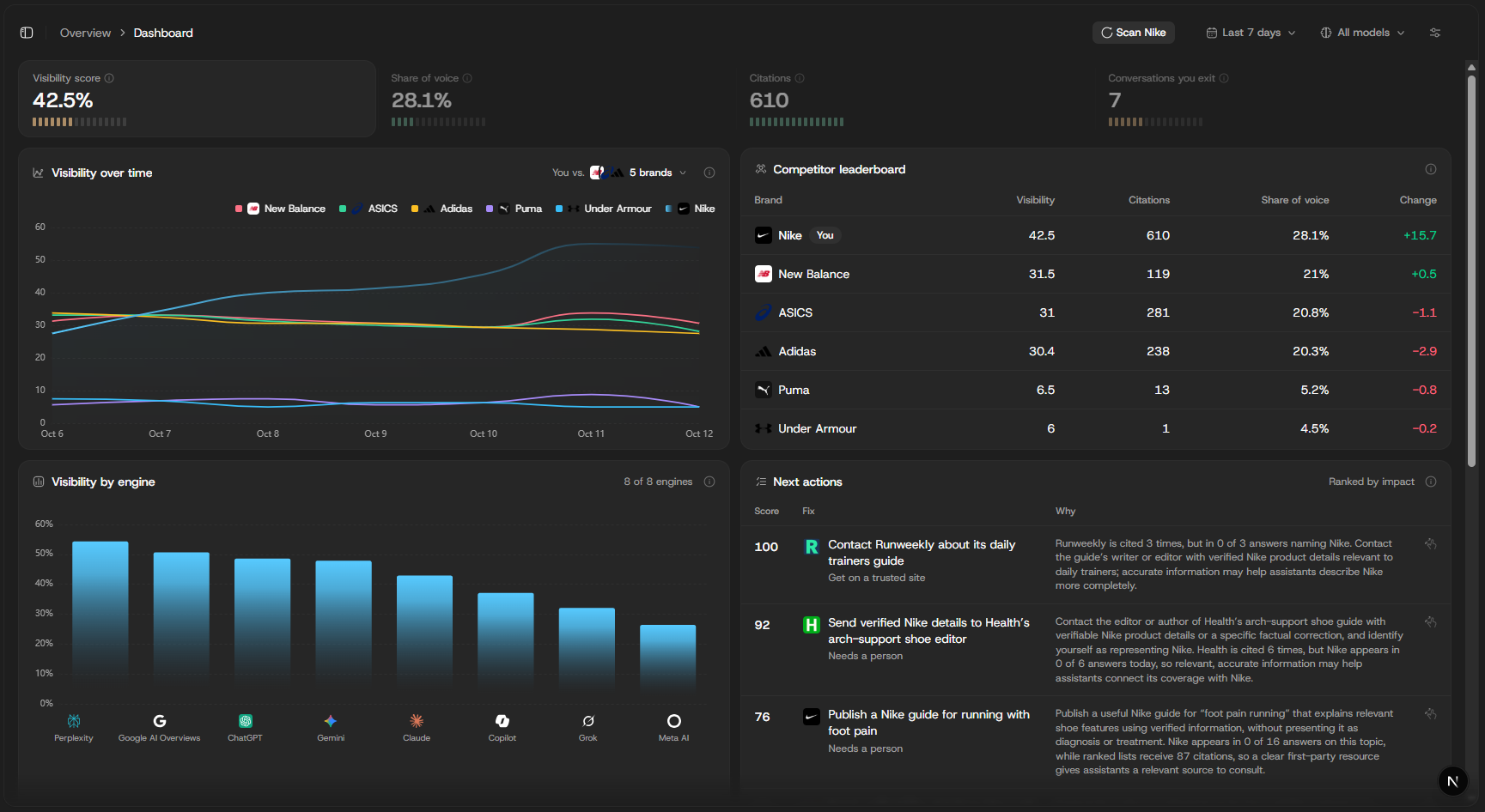Open Contact Runweekly about daily trainers guide
1485x812 pixels.
(922, 553)
